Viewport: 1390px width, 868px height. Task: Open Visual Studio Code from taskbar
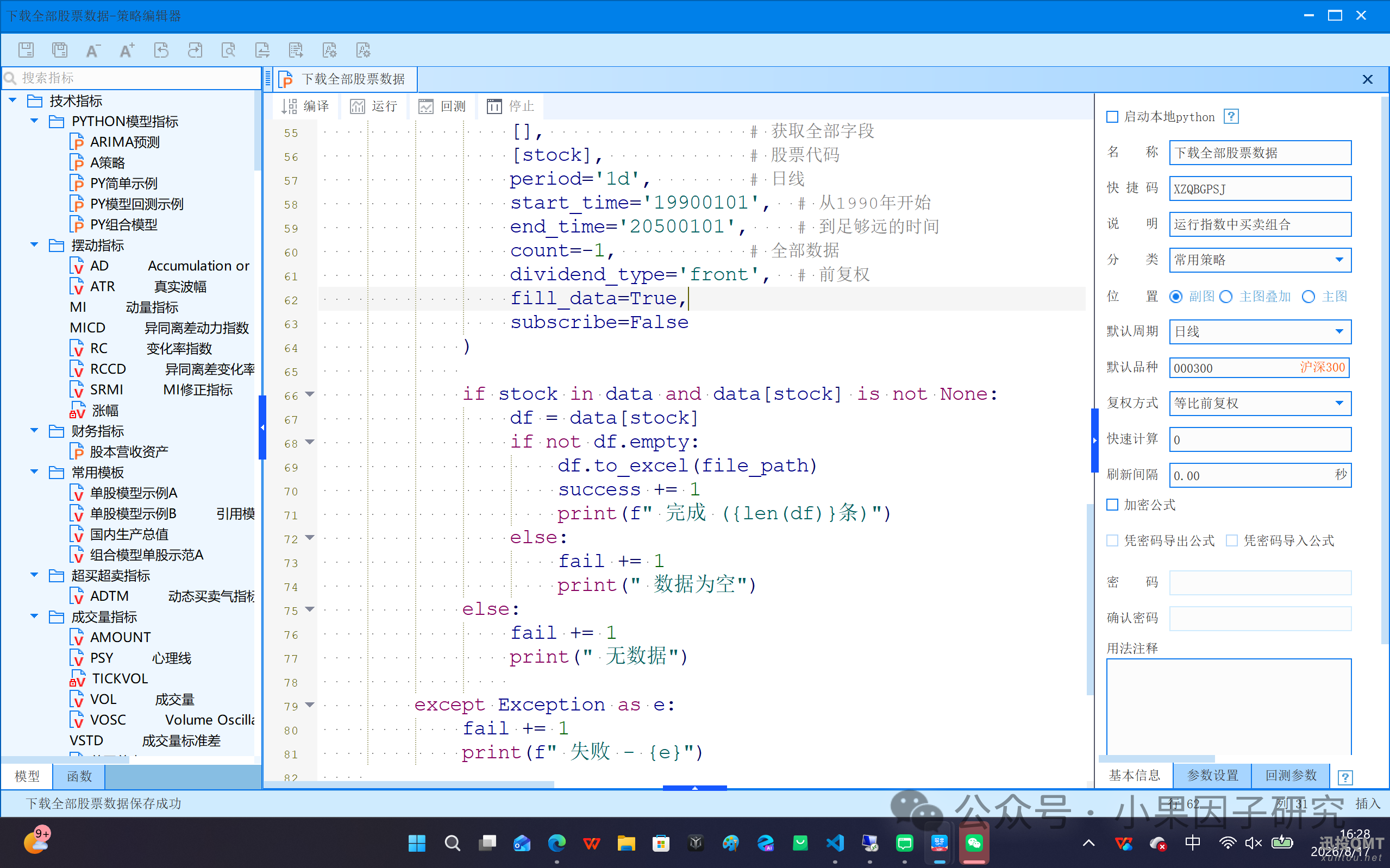[x=835, y=842]
